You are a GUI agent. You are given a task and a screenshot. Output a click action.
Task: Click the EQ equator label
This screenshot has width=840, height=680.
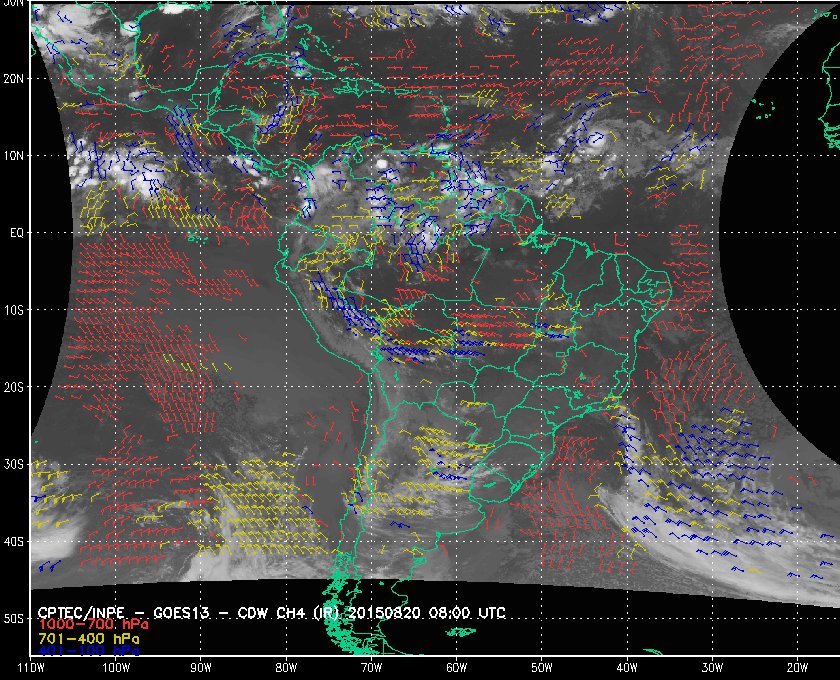pos(17,233)
